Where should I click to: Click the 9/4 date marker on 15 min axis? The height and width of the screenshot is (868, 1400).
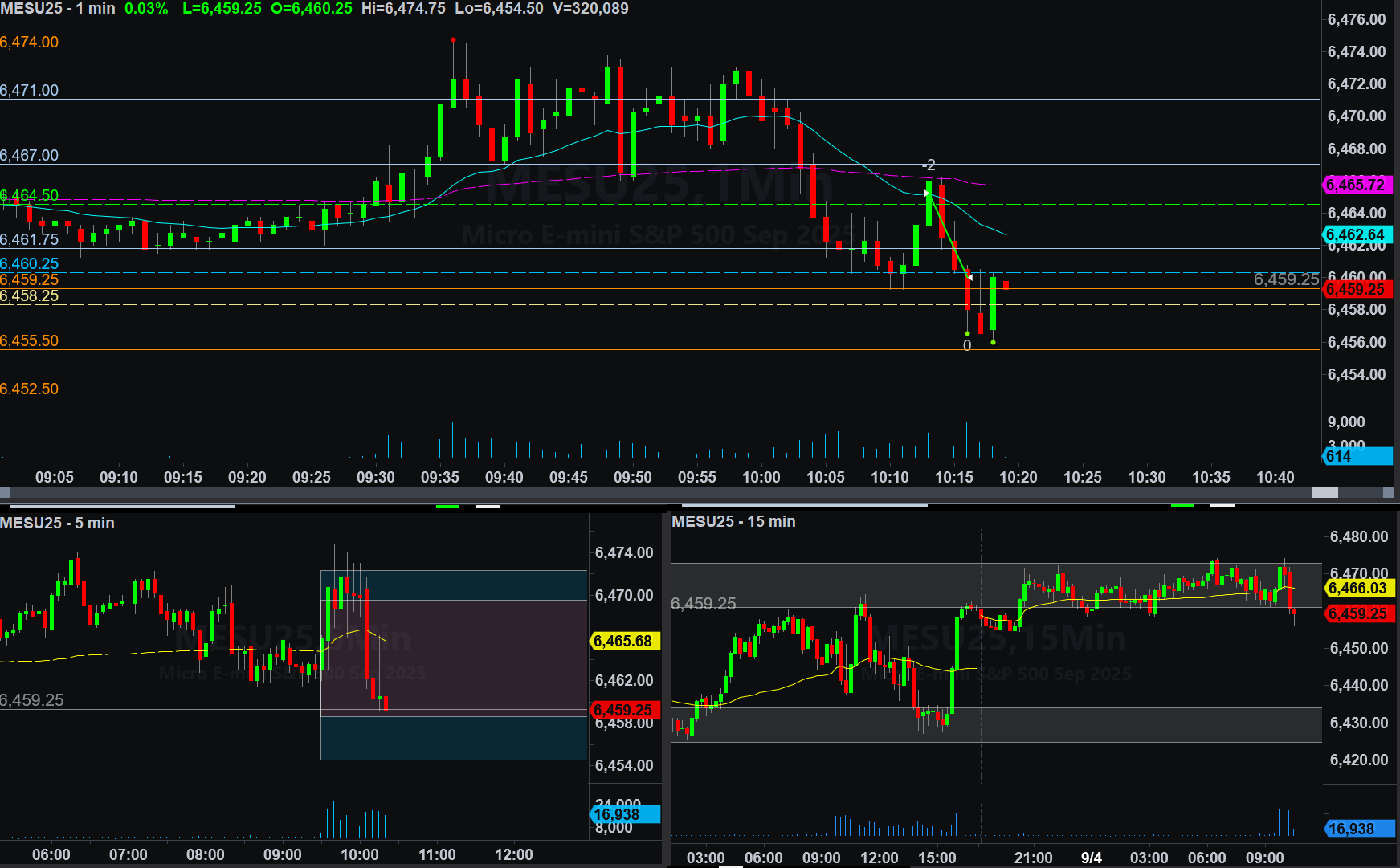click(1091, 857)
